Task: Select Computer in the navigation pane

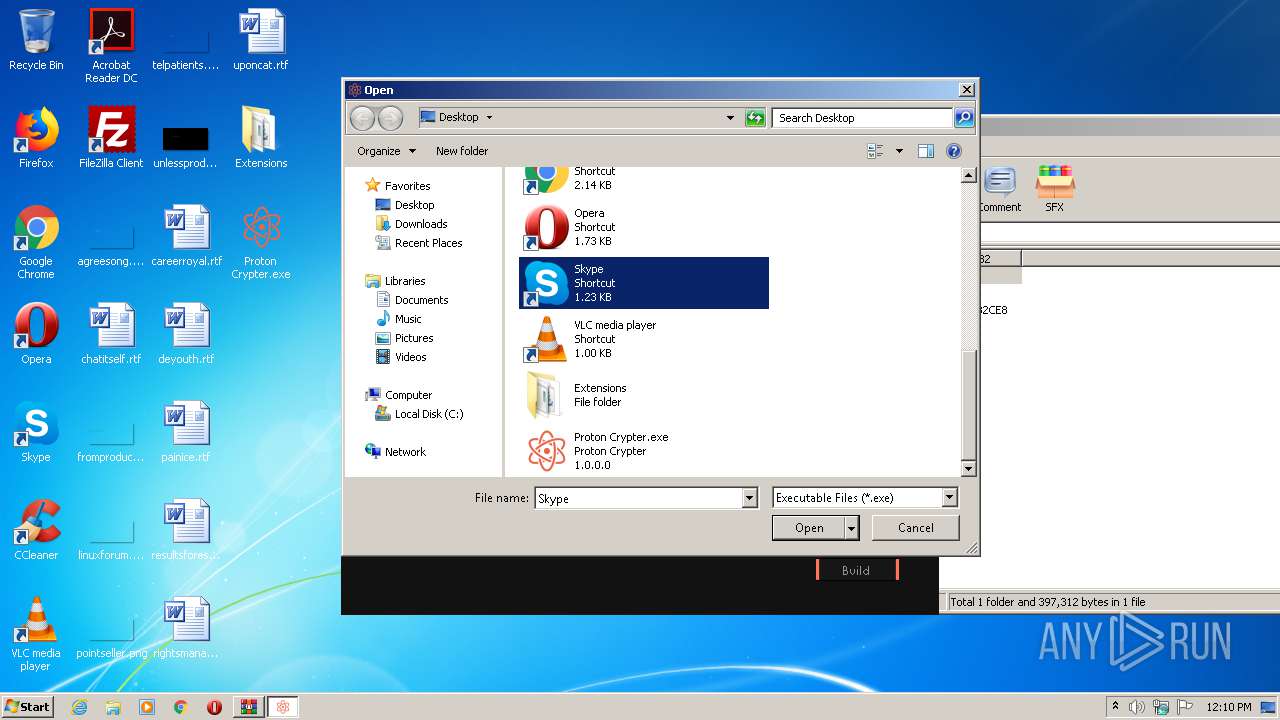Action: click(x=408, y=395)
